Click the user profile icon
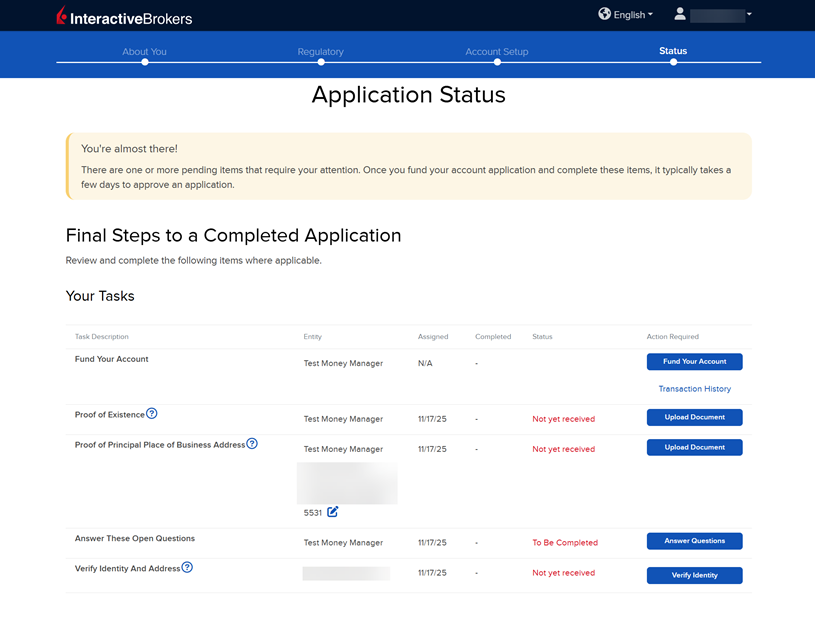The width and height of the screenshot is (815, 620). pos(680,14)
